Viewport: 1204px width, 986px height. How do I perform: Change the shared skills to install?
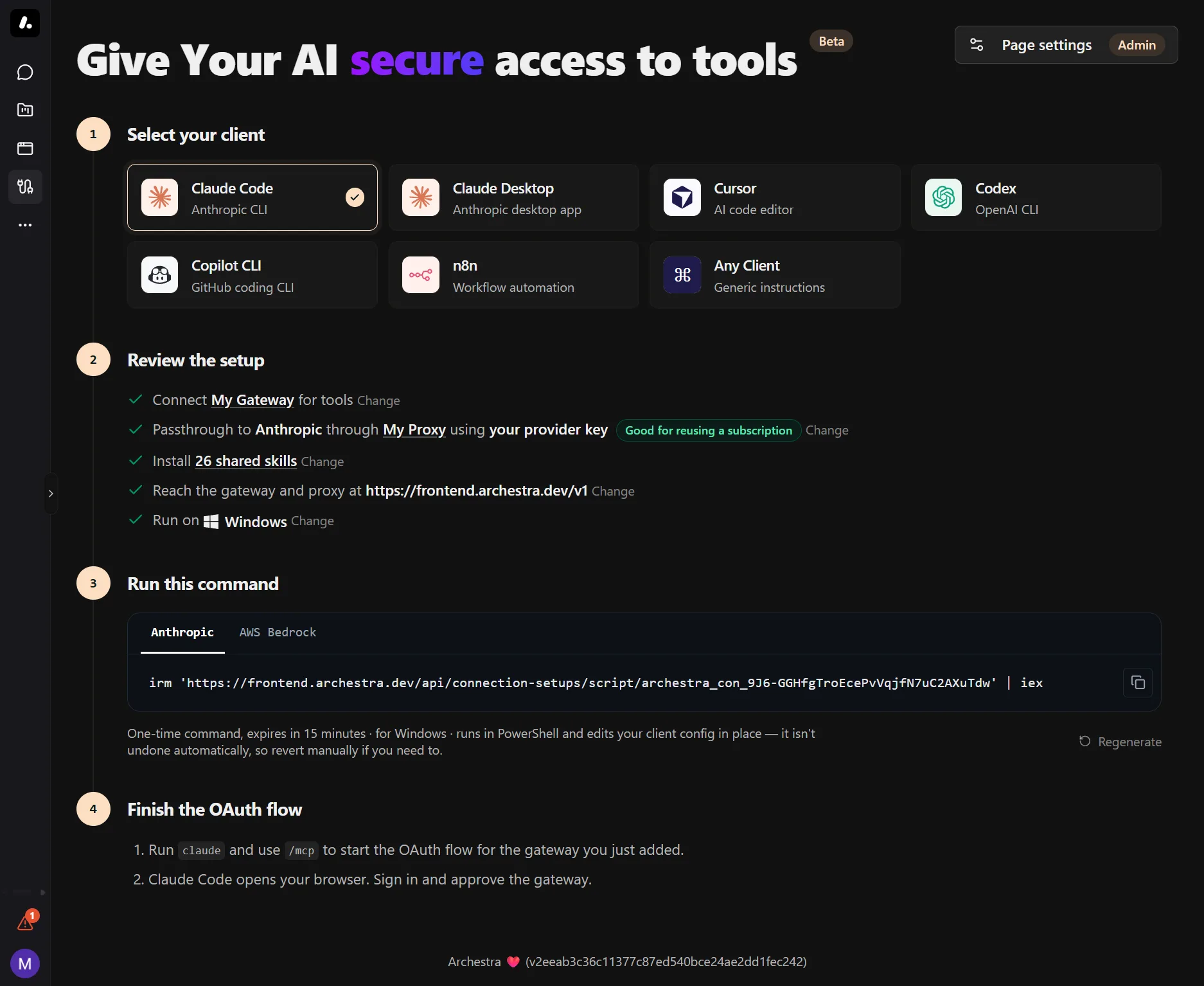click(323, 462)
